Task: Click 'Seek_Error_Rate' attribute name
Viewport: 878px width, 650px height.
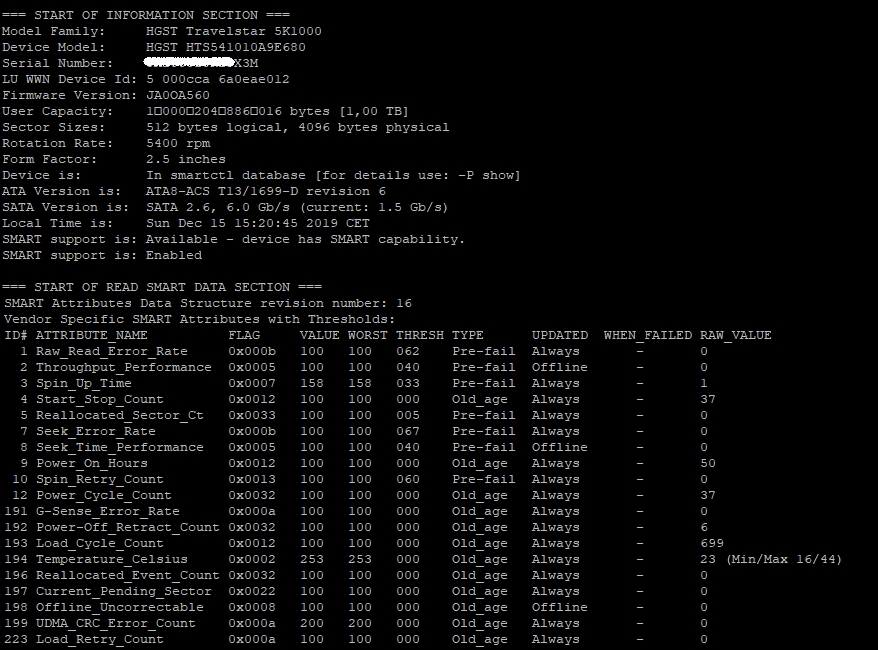Action: pyautogui.click(x=96, y=432)
